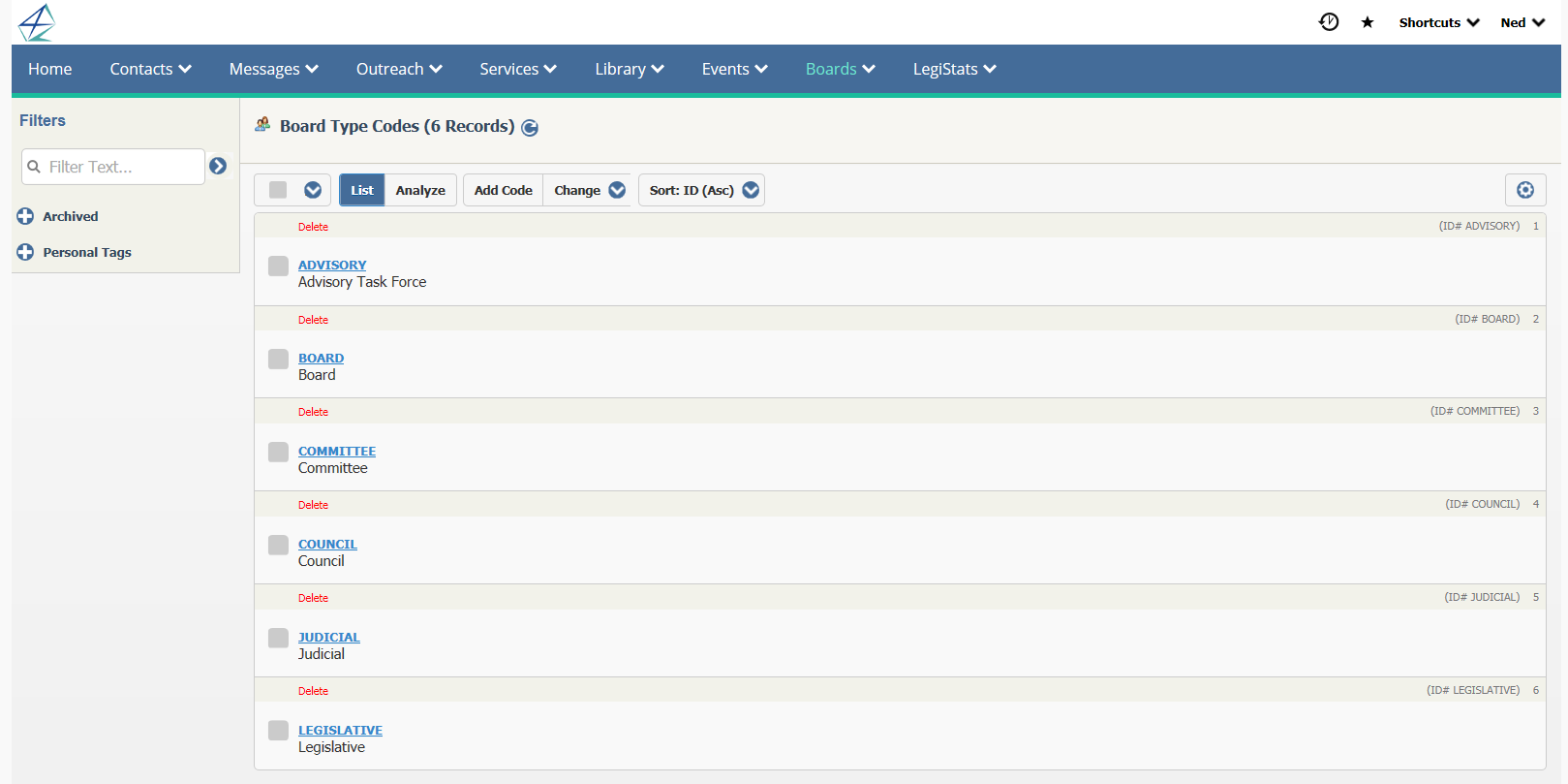Open the BOARD code link

[x=321, y=358]
